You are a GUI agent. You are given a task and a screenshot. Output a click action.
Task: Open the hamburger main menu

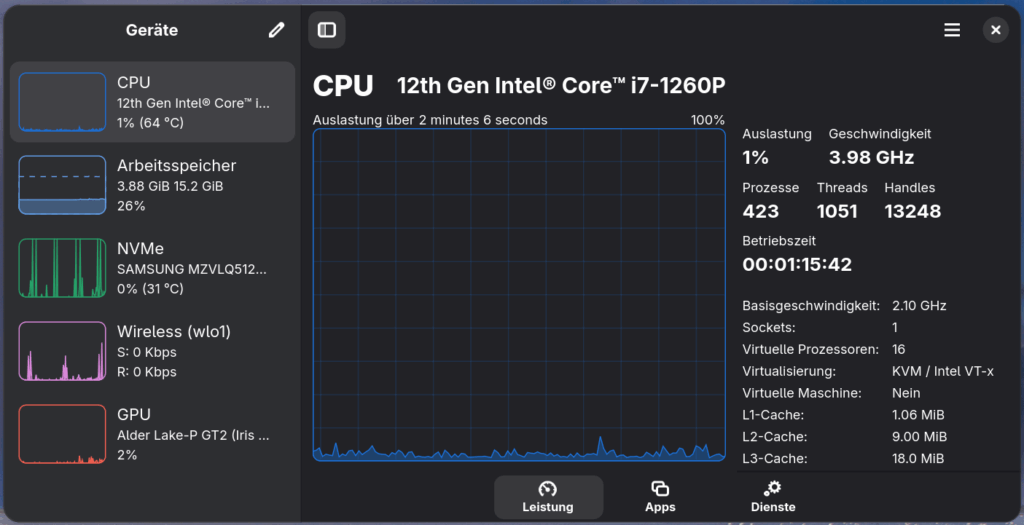(x=952, y=30)
